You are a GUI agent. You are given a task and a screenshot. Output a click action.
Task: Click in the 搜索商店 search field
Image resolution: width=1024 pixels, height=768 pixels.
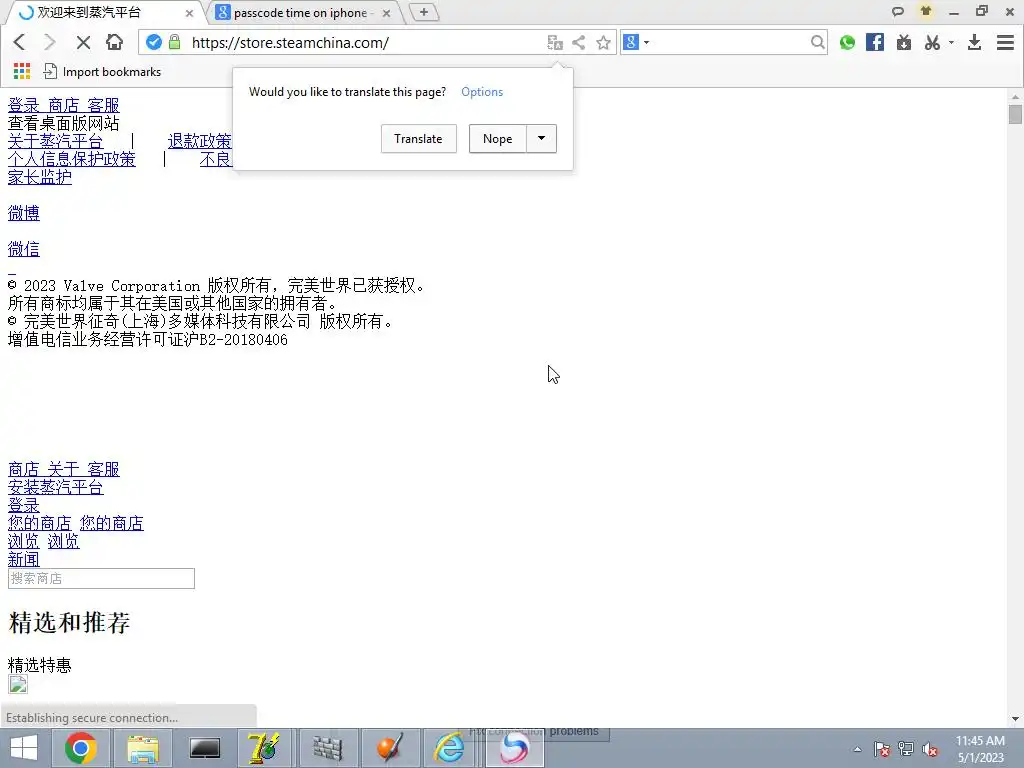click(101, 579)
